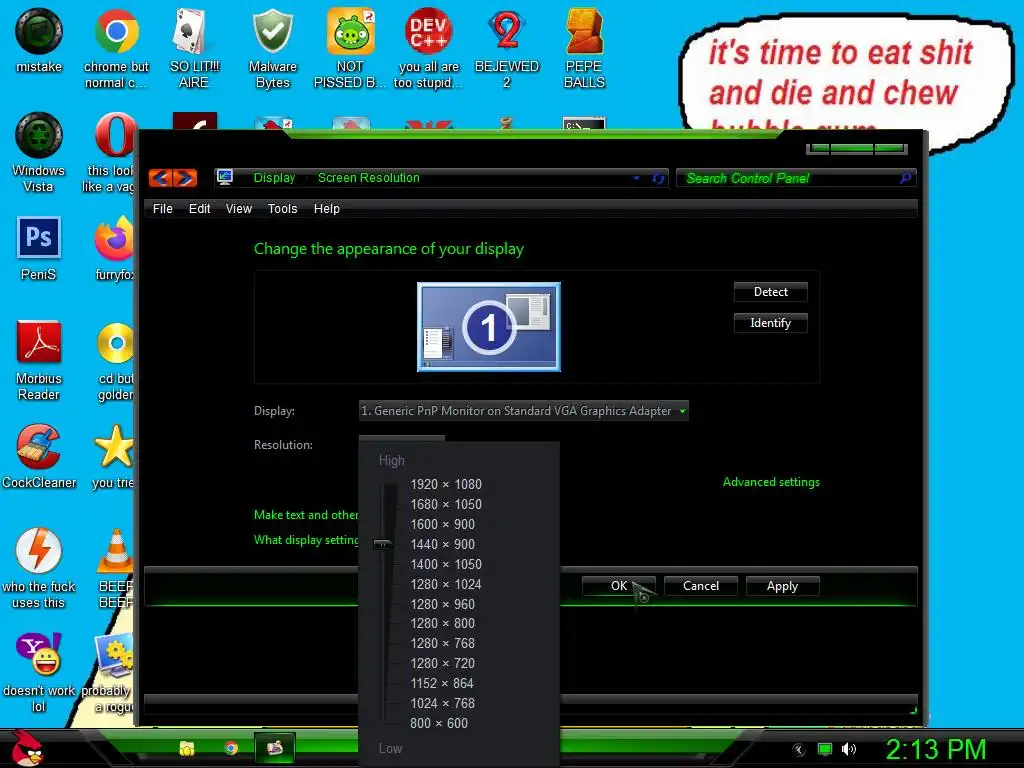Click the OK button
The height and width of the screenshot is (768, 1024).
tap(618, 586)
